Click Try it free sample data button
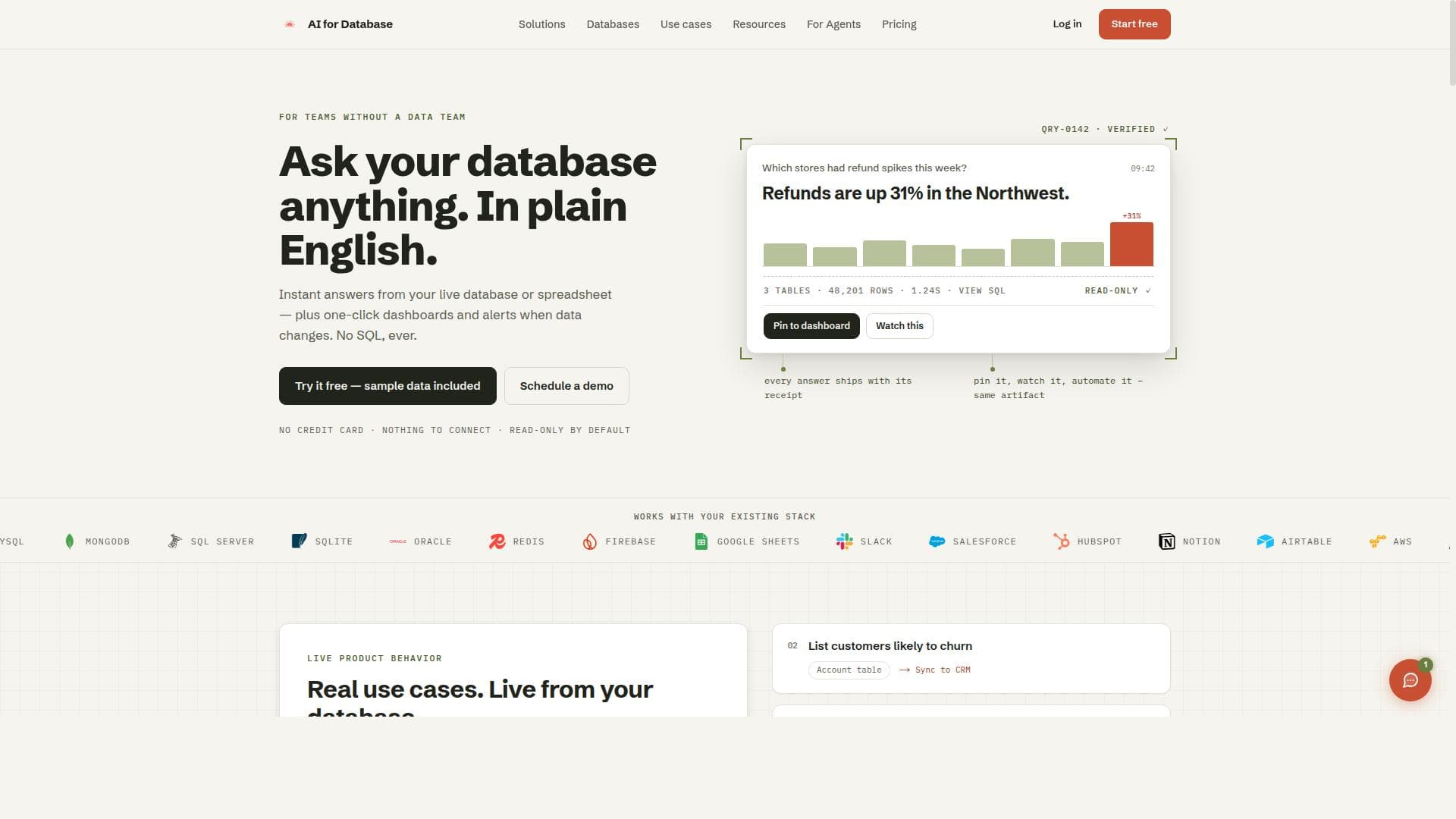The height and width of the screenshot is (819, 1456). coord(388,386)
